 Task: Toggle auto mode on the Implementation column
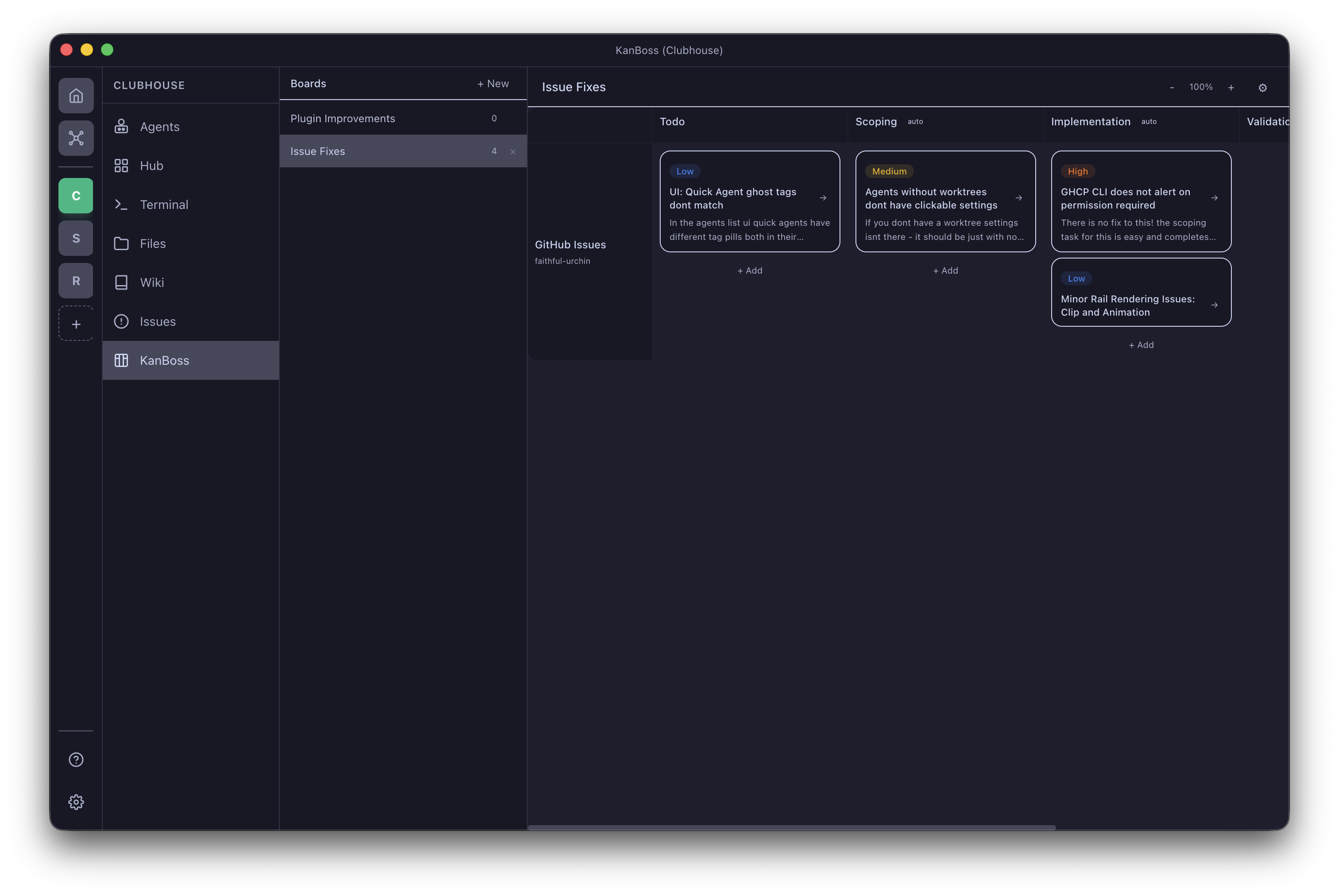[x=1149, y=121]
